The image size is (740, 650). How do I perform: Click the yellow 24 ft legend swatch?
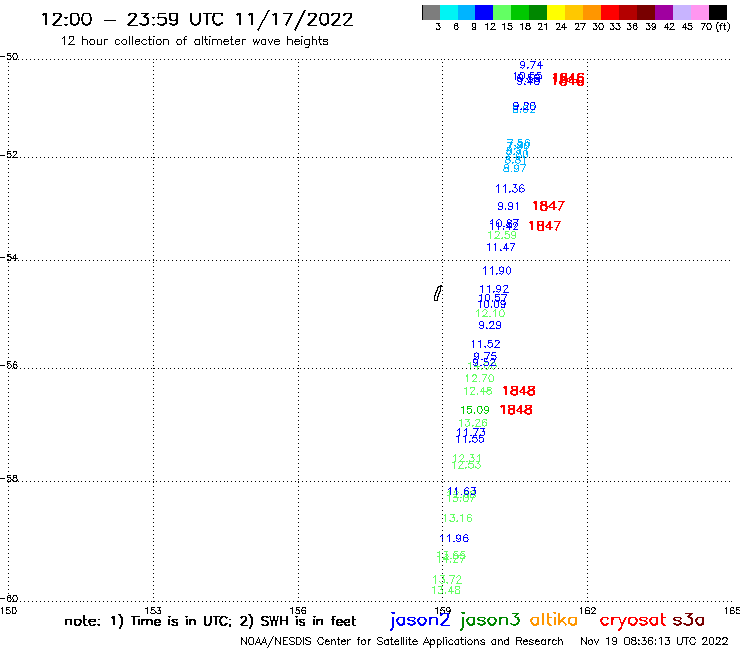[x=555, y=12]
